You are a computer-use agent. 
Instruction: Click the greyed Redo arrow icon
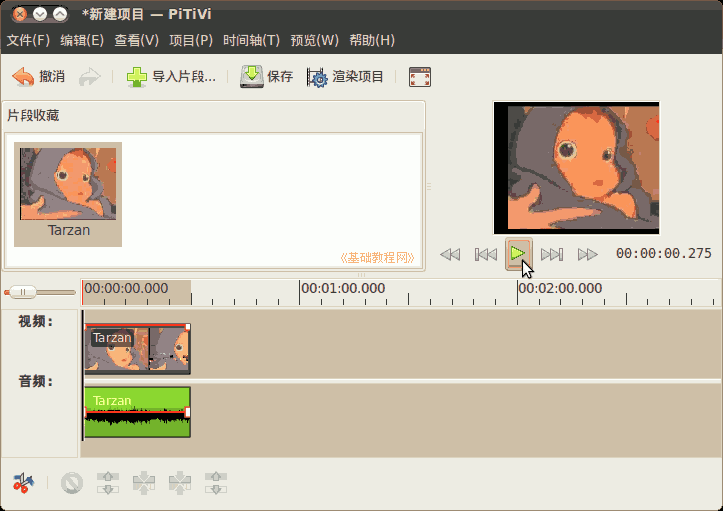point(89,77)
